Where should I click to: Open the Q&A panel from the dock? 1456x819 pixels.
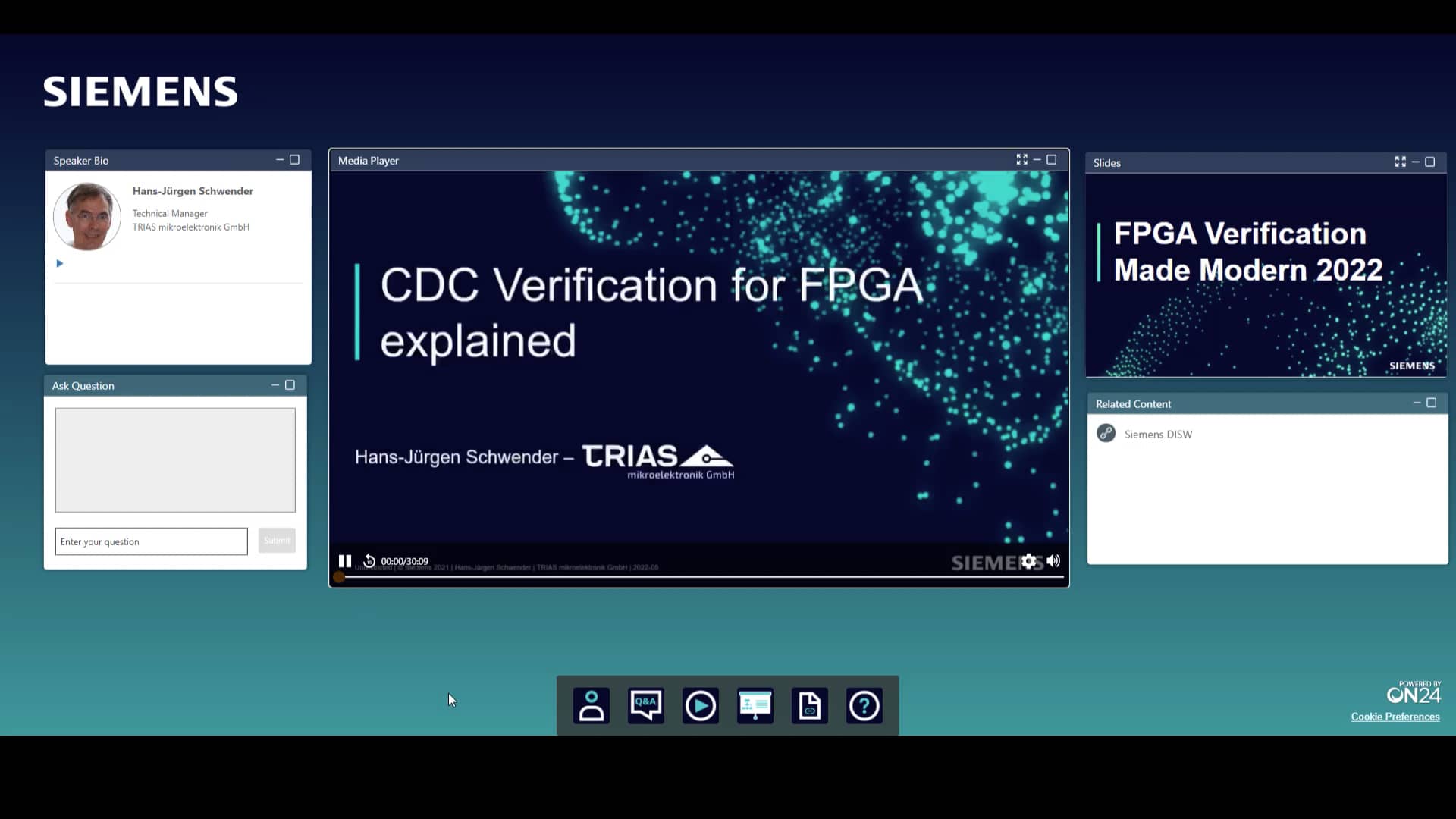(x=645, y=705)
